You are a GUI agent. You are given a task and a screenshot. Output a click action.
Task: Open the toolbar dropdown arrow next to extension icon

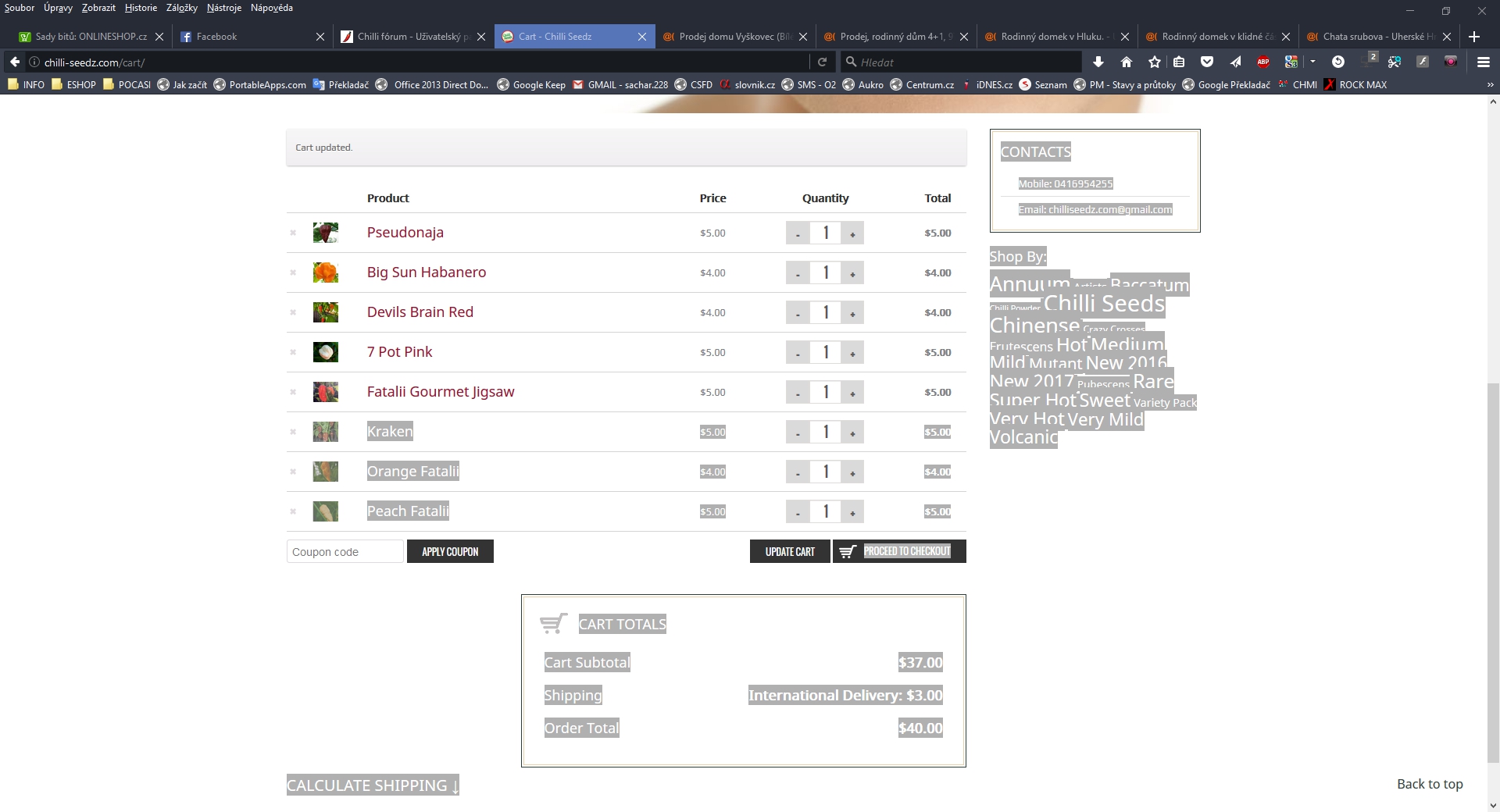[x=1312, y=62]
